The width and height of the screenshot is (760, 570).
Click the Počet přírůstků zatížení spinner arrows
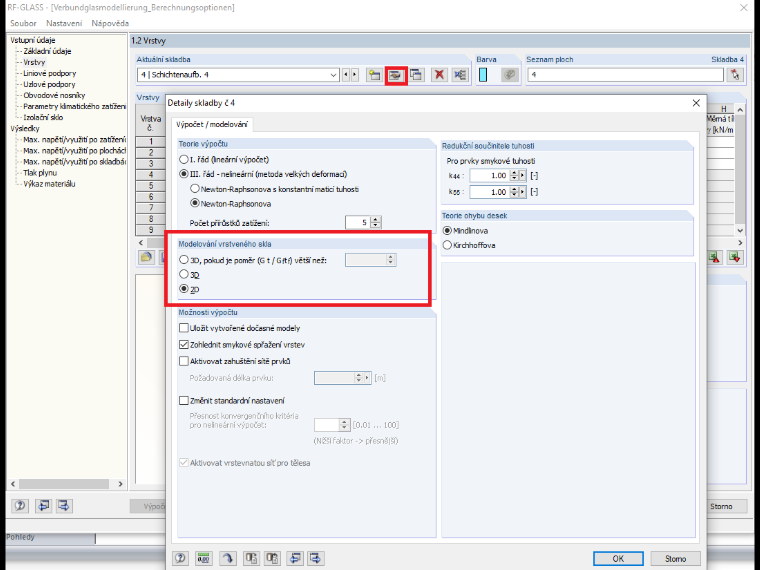pos(376,222)
